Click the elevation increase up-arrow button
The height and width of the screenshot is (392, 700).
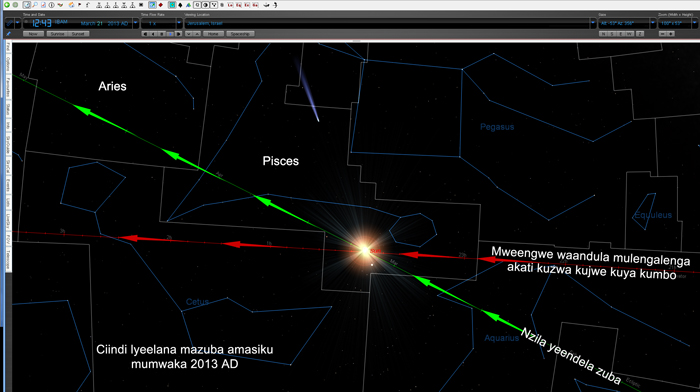pyautogui.click(x=197, y=34)
